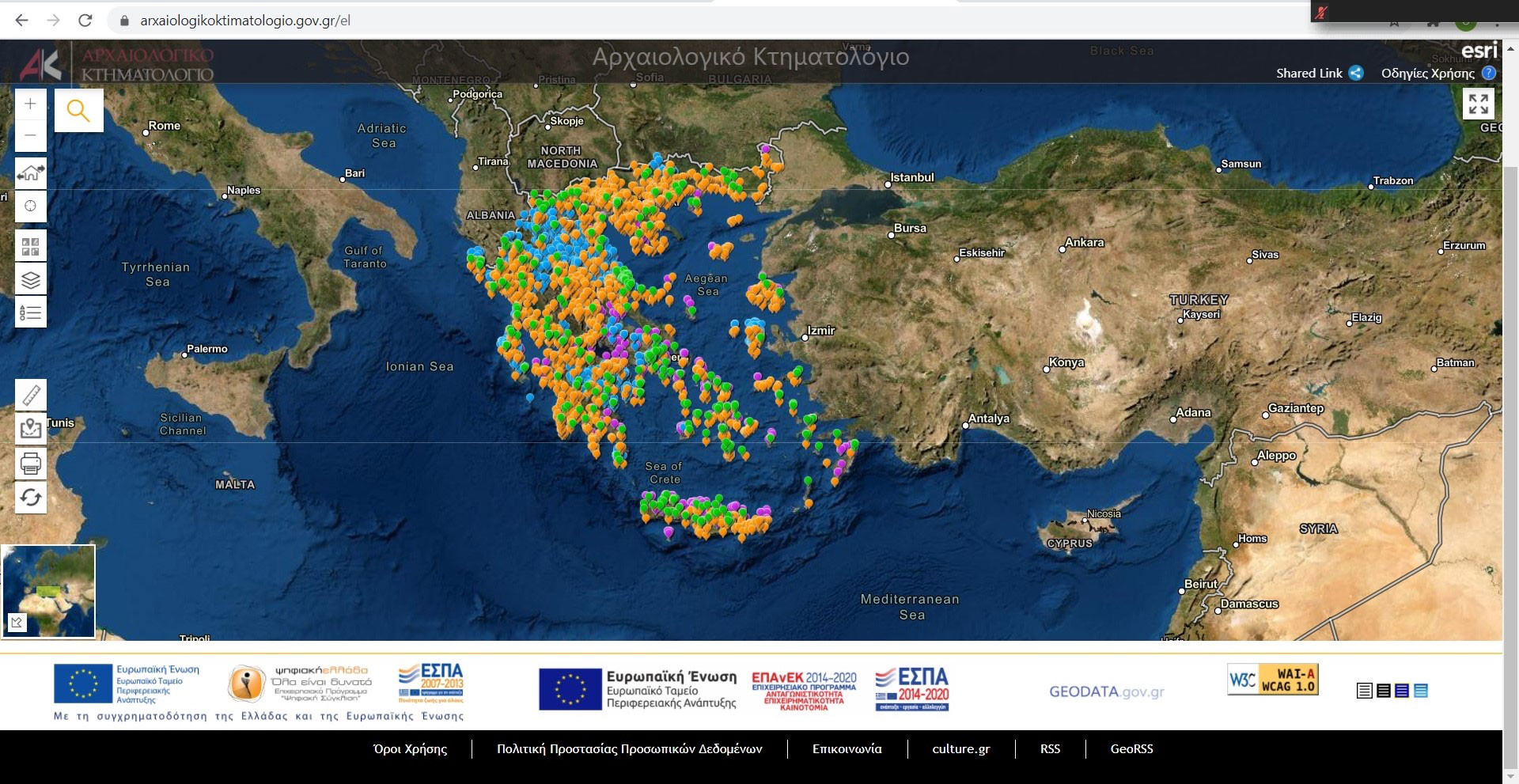Screen dimensions: 1519x784
Task: Zoom in with the plus button
Action: pos(31,104)
